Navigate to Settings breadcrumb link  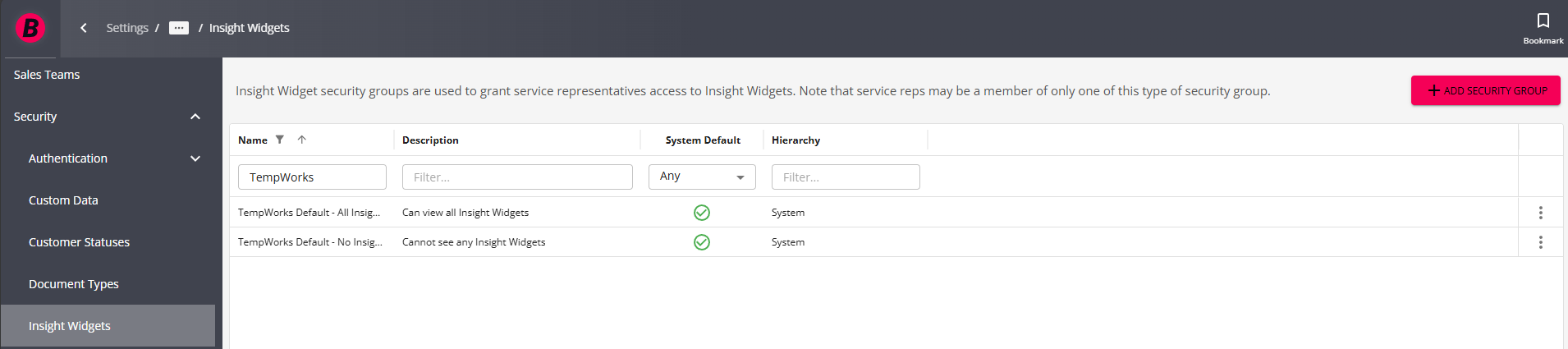[127, 28]
